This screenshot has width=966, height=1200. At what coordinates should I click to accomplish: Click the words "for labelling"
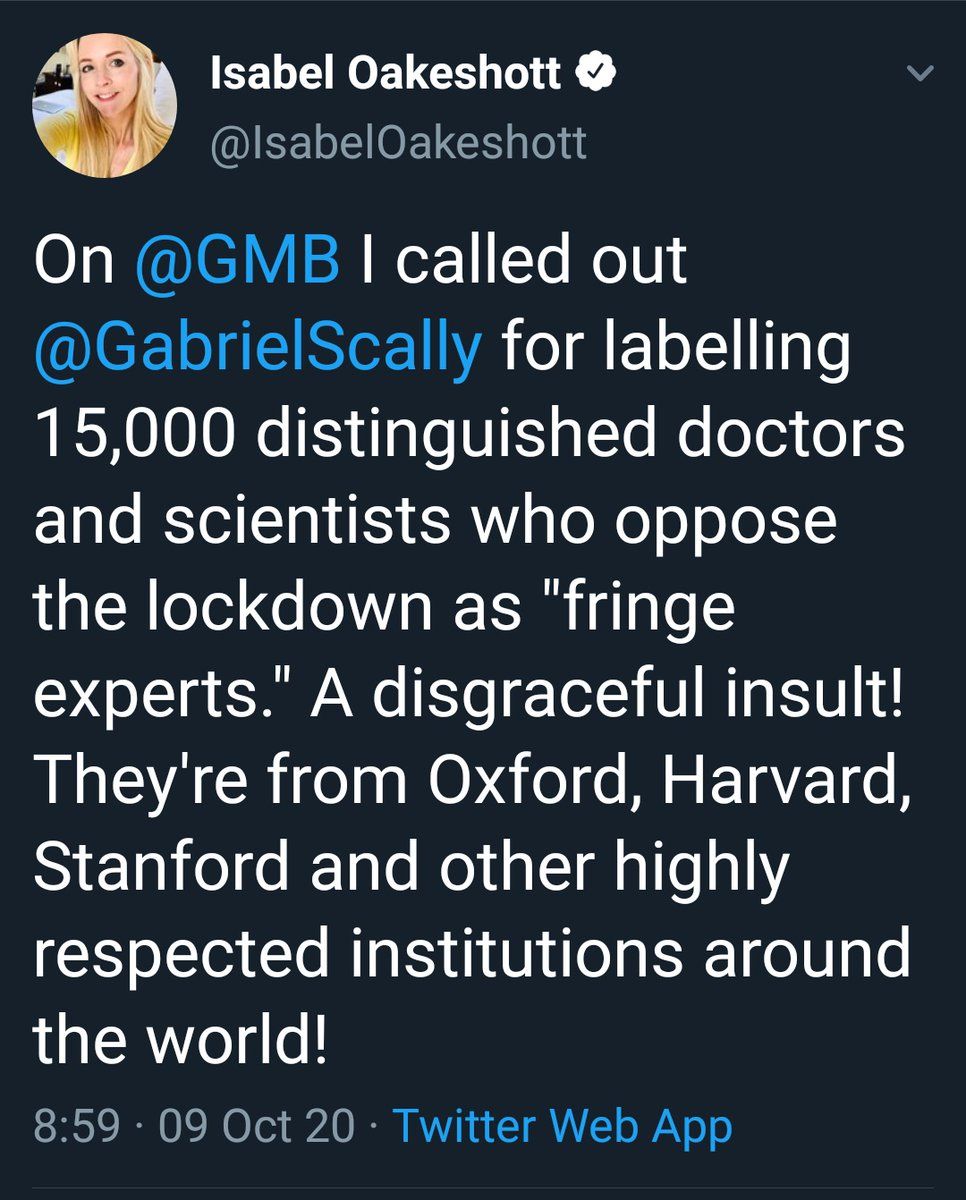tap(675, 349)
